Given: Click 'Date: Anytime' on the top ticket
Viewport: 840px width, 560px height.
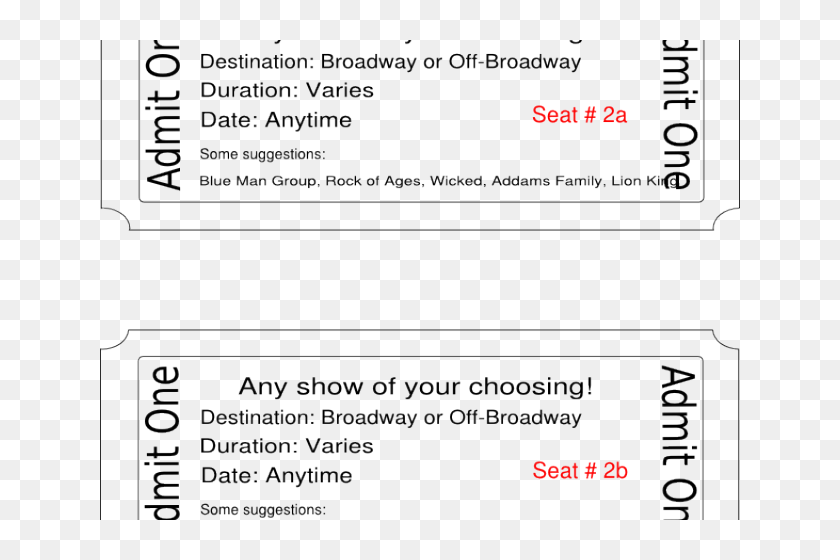Looking at the screenshot, I should point(276,120).
